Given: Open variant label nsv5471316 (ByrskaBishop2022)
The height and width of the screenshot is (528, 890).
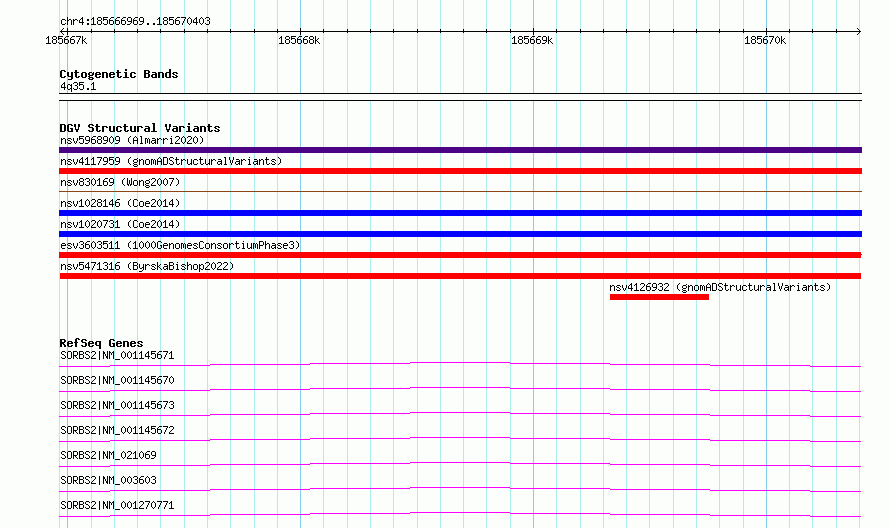Looking at the screenshot, I should click(147, 266).
